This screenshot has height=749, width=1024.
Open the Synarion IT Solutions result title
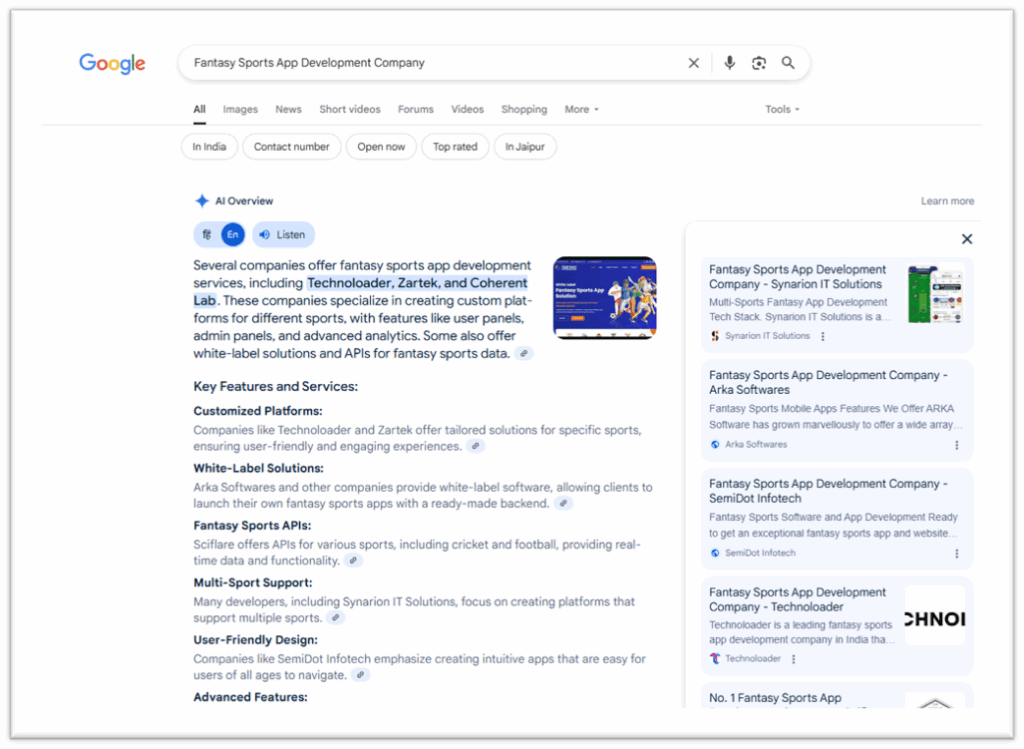coord(797,277)
